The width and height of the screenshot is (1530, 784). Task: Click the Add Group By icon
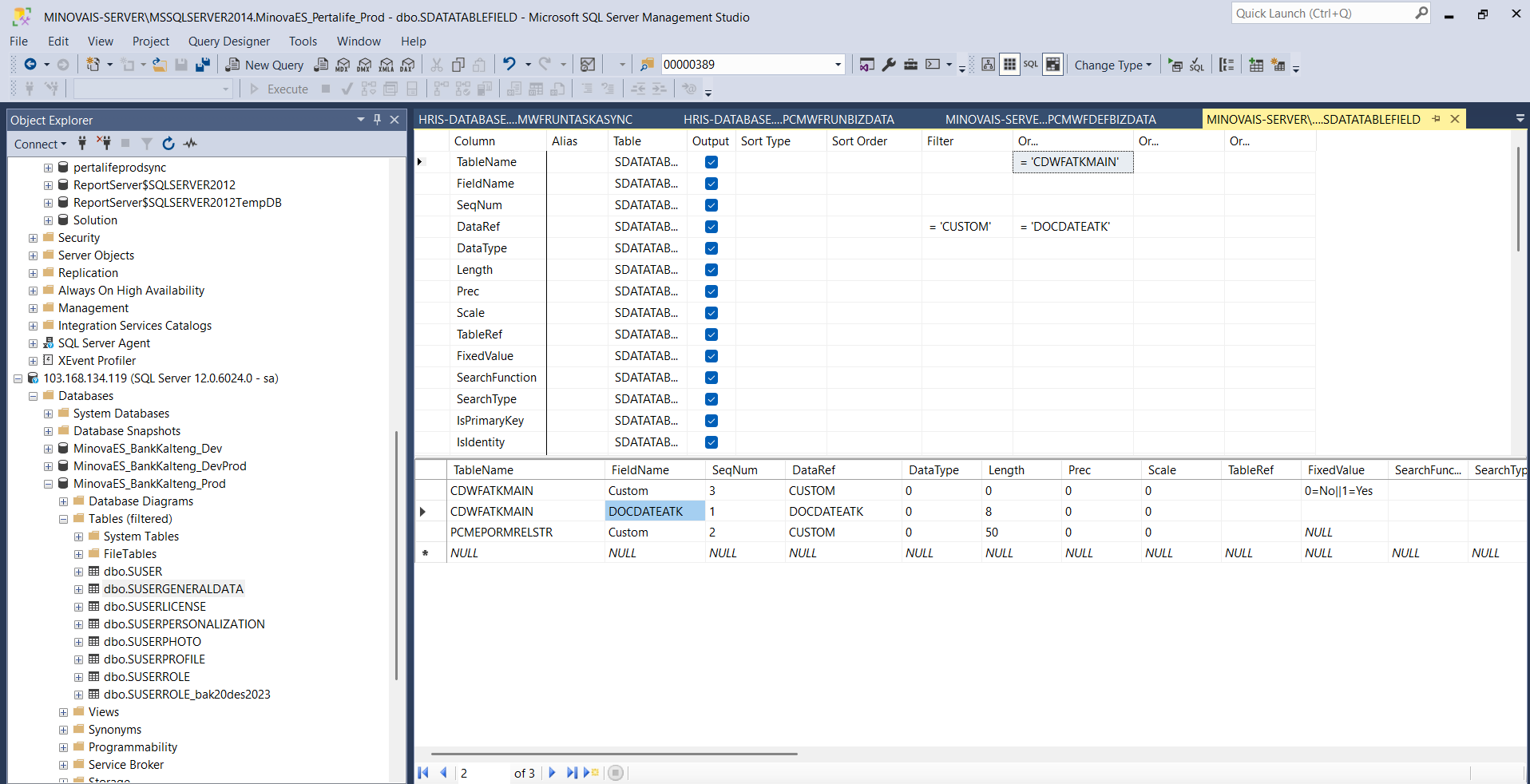(1227, 65)
